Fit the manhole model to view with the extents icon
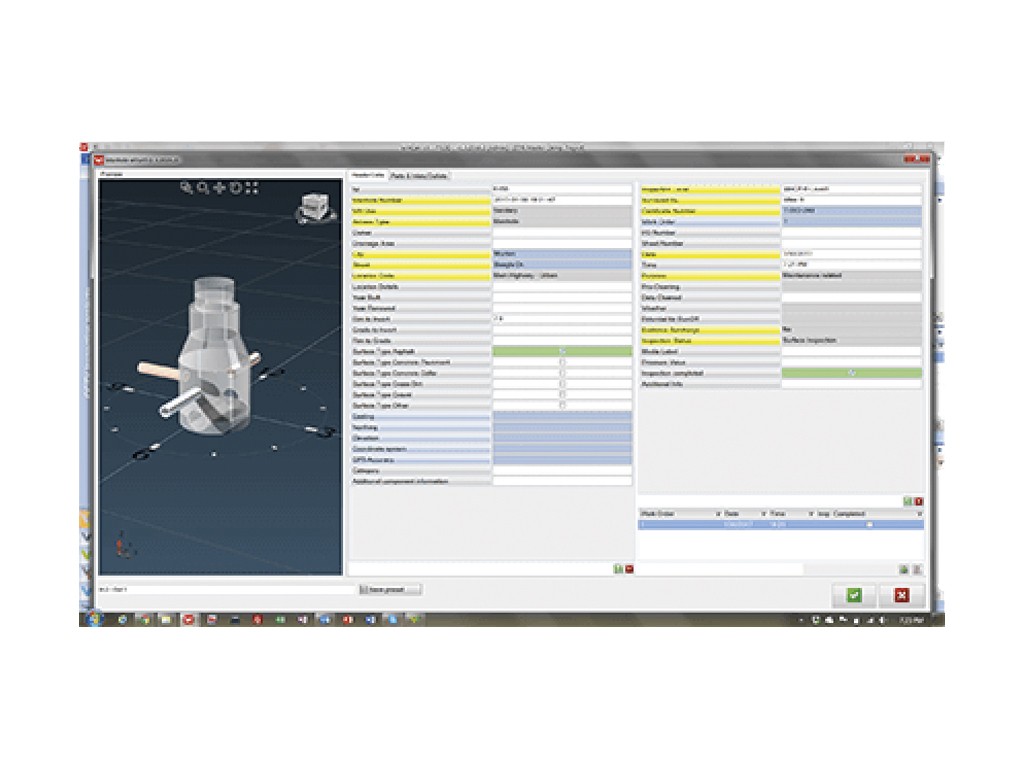 [252, 188]
